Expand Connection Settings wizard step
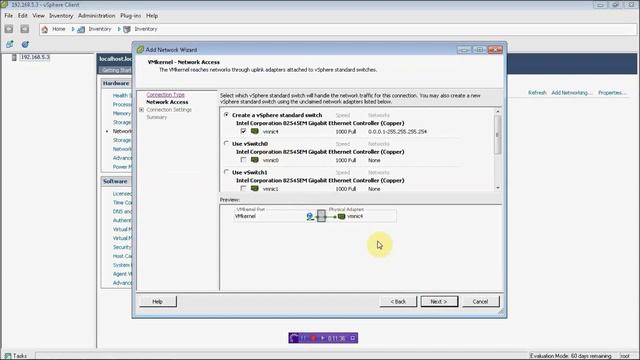This screenshot has width=640, height=360. (x=141, y=110)
